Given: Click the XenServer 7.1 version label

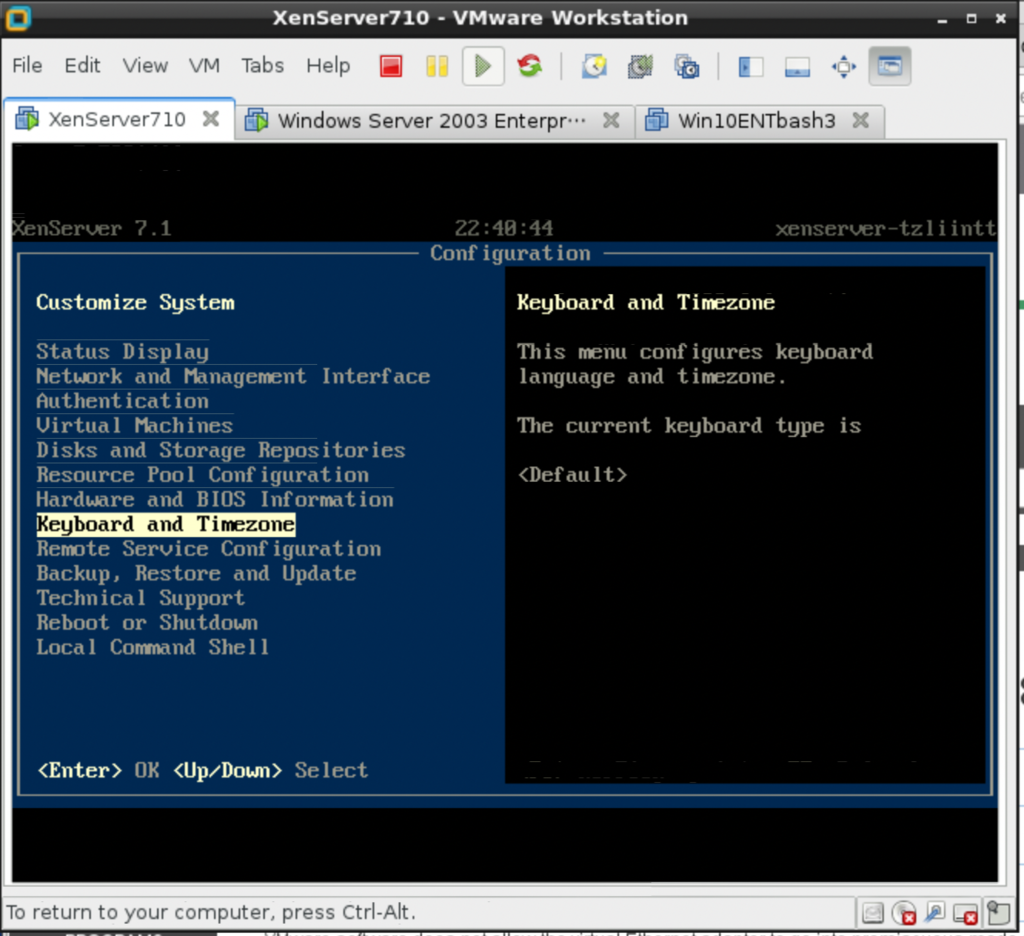Looking at the screenshot, I should pos(91,228).
